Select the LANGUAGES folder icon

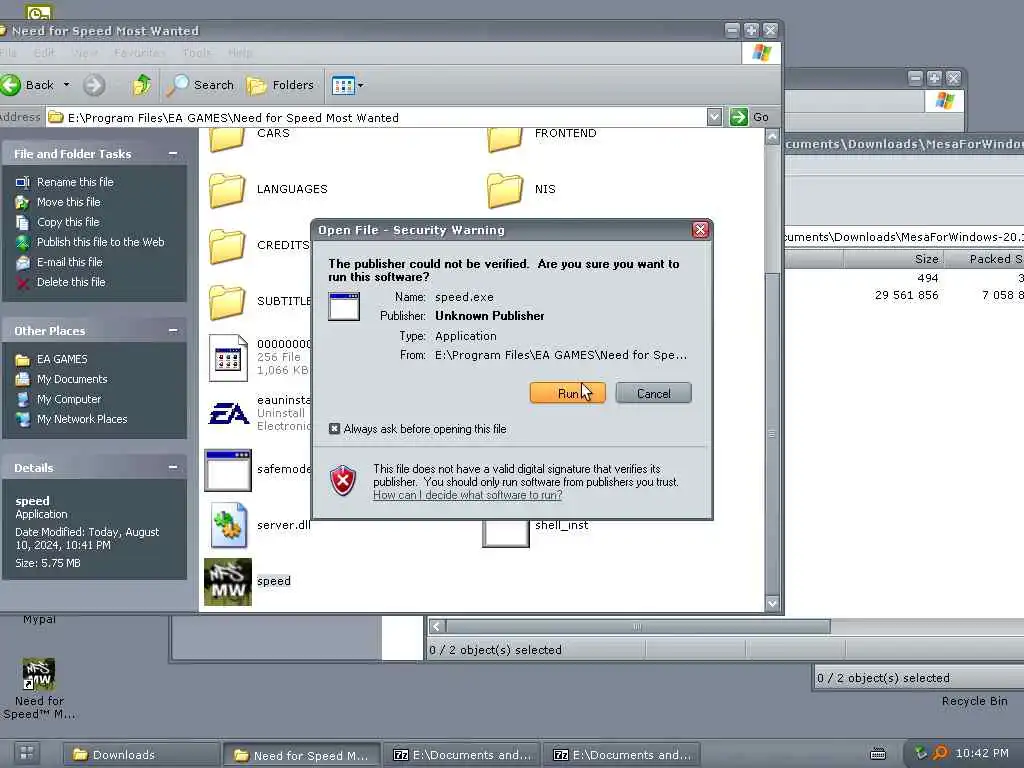tap(227, 190)
